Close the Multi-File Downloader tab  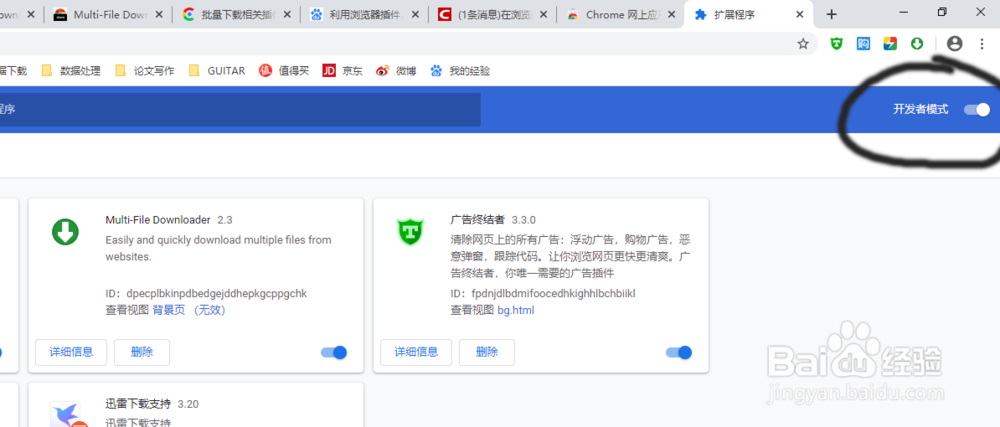point(159,15)
